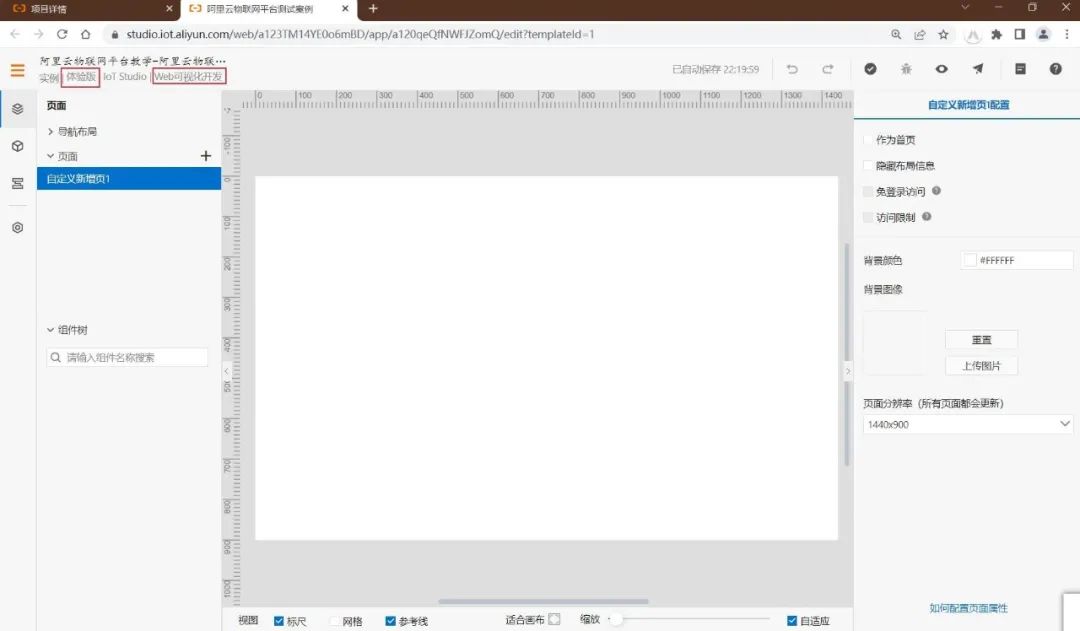1080x631 pixels.
Task: Click the browser address bar URL
Action: click(x=360, y=34)
